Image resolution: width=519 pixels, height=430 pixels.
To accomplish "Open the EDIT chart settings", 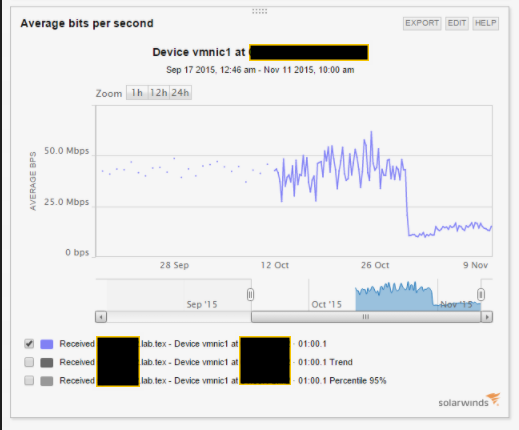I will click(457, 23).
